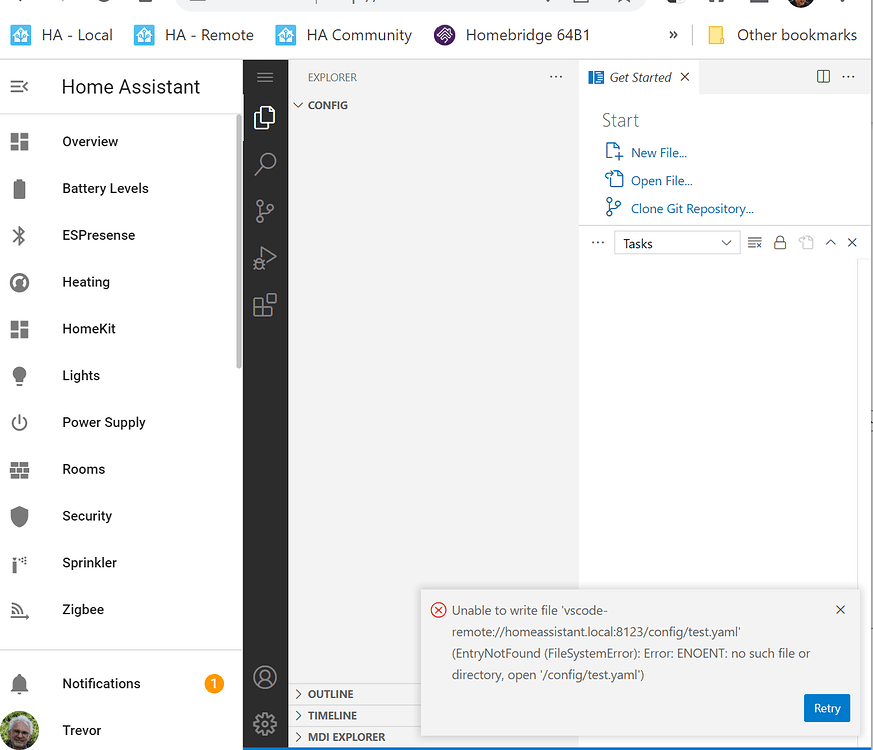Close the Get Started tab
This screenshot has height=750, width=873.
coord(685,77)
